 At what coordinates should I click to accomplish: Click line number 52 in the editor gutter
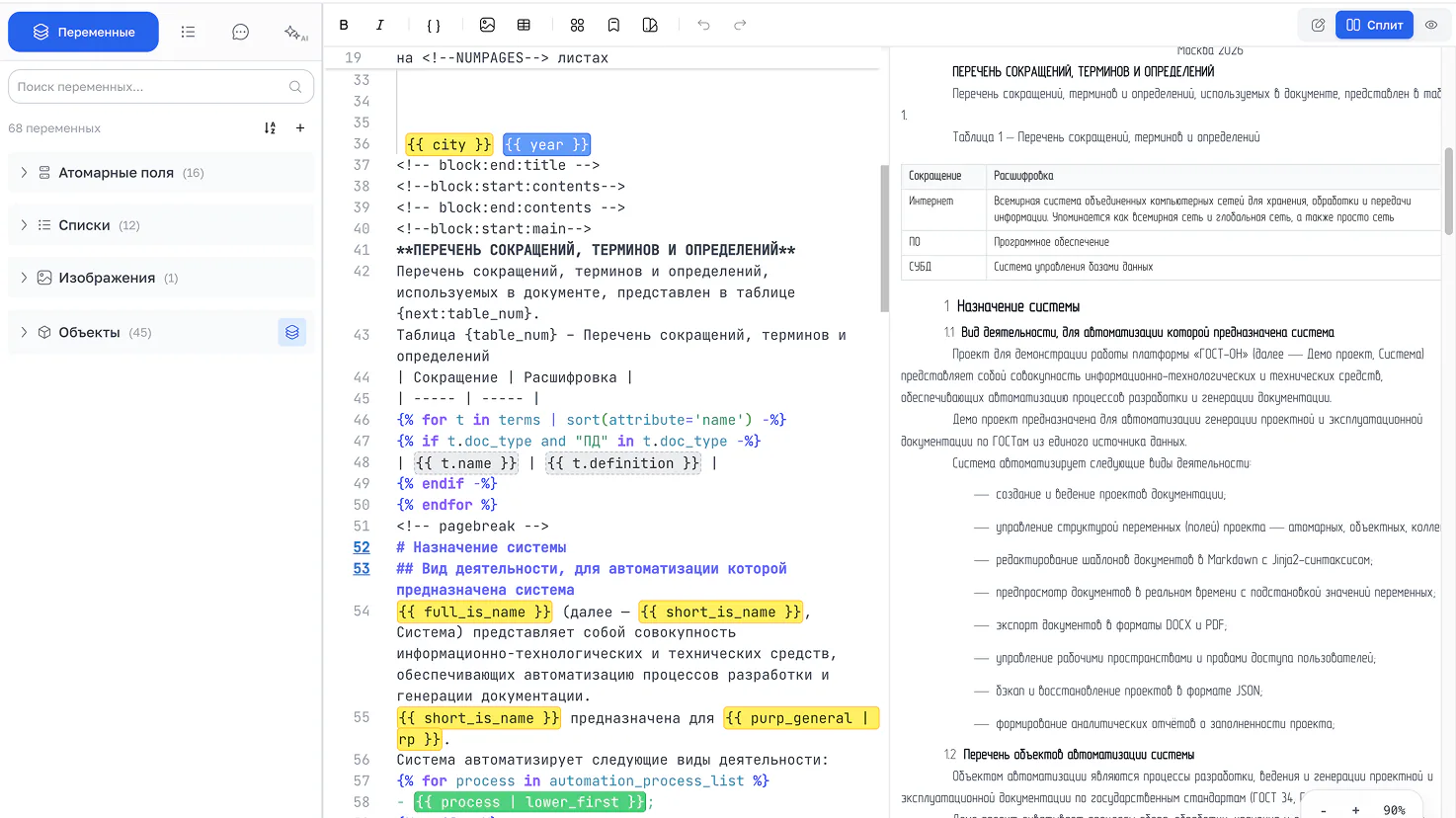pyautogui.click(x=362, y=547)
